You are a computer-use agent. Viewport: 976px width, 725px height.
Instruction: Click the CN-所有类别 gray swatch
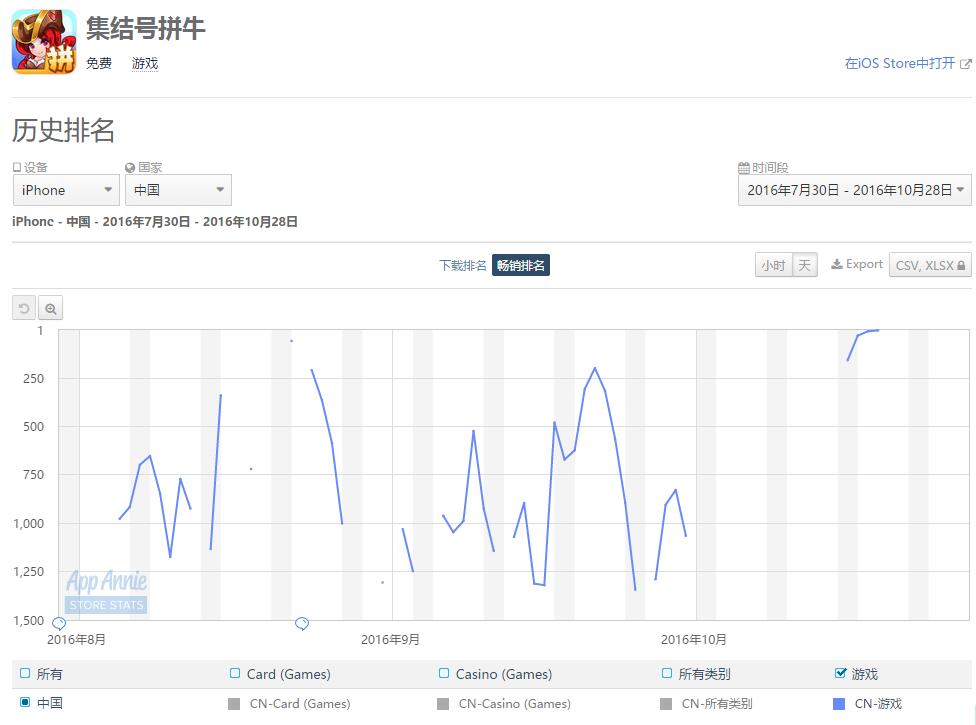tap(666, 704)
